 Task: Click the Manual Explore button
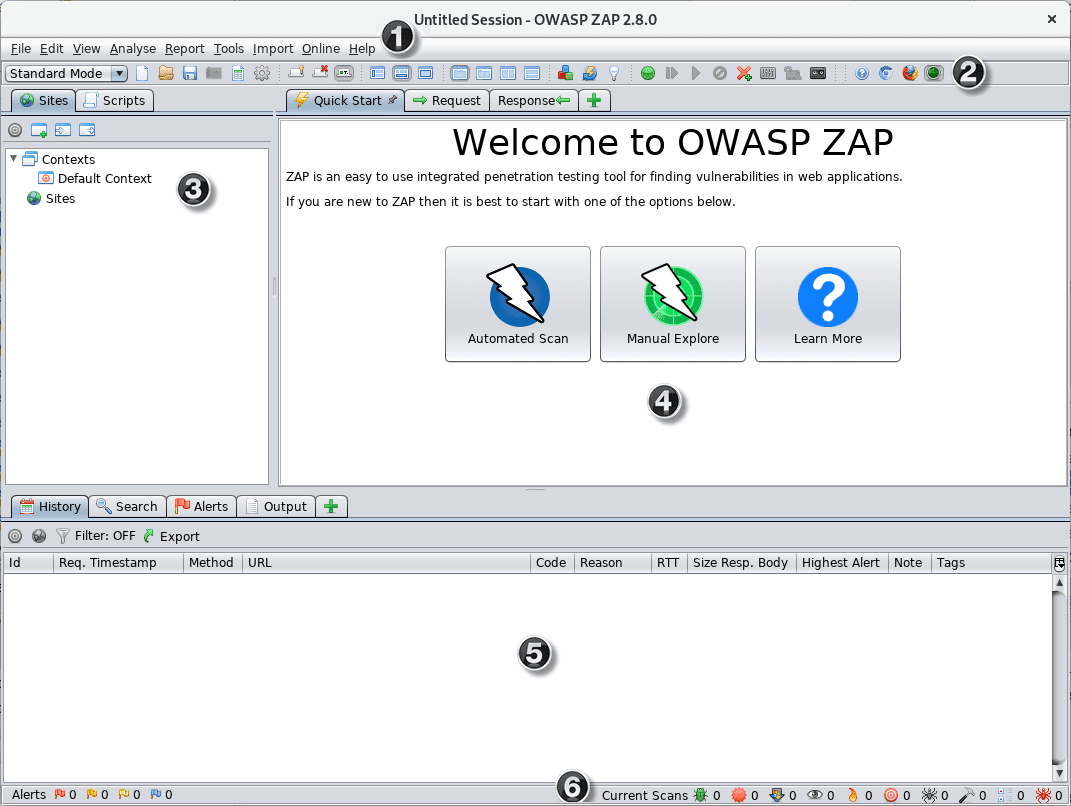click(672, 304)
